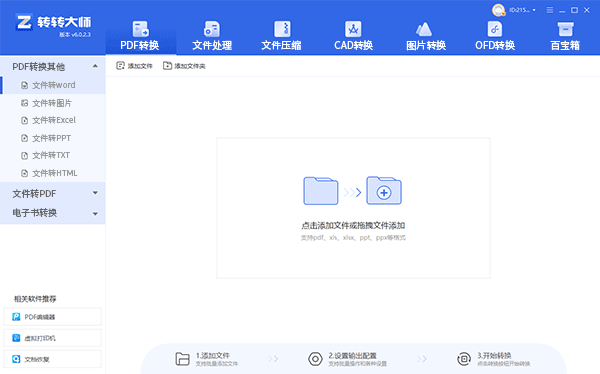Click the 2.设置输出配置 step label
This screenshot has width=600, height=374.
coord(352,355)
